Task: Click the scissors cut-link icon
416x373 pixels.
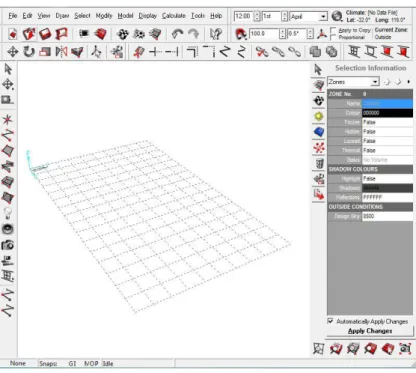Action: click(262, 52)
